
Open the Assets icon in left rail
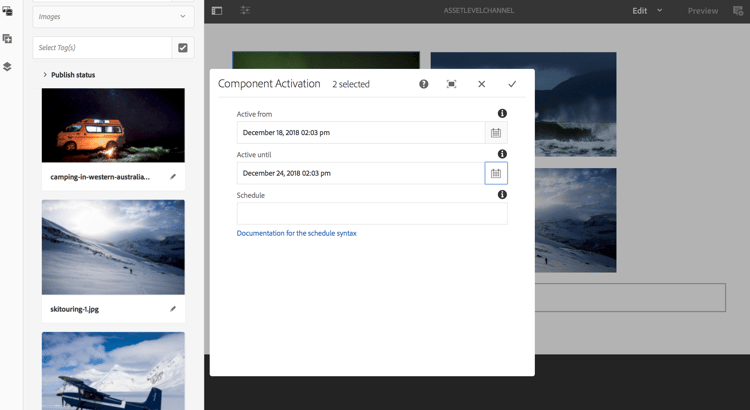click(x=7, y=11)
